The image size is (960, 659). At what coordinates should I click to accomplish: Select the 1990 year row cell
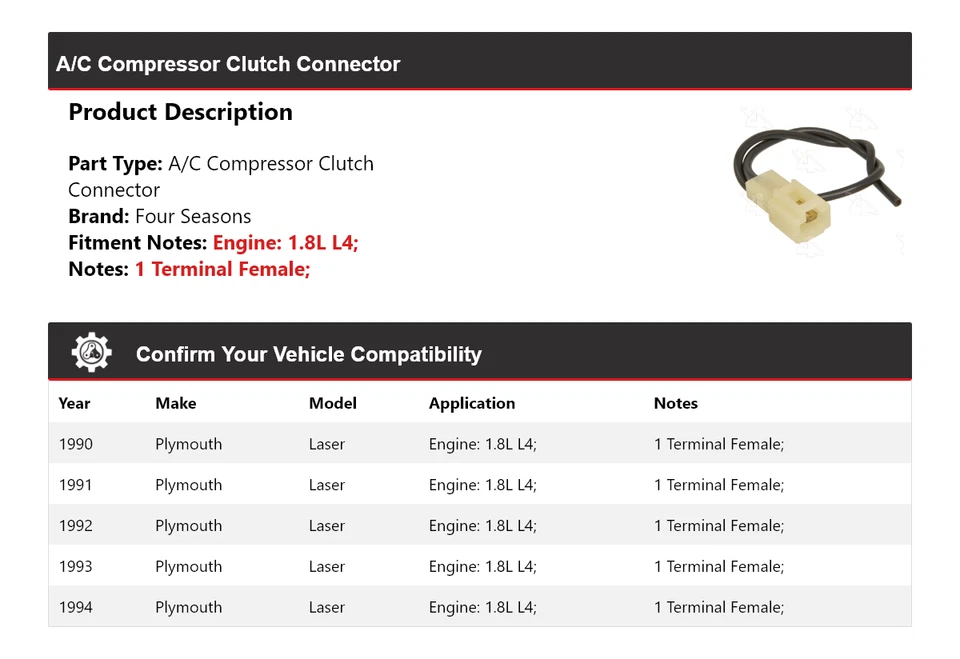[75, 444]
